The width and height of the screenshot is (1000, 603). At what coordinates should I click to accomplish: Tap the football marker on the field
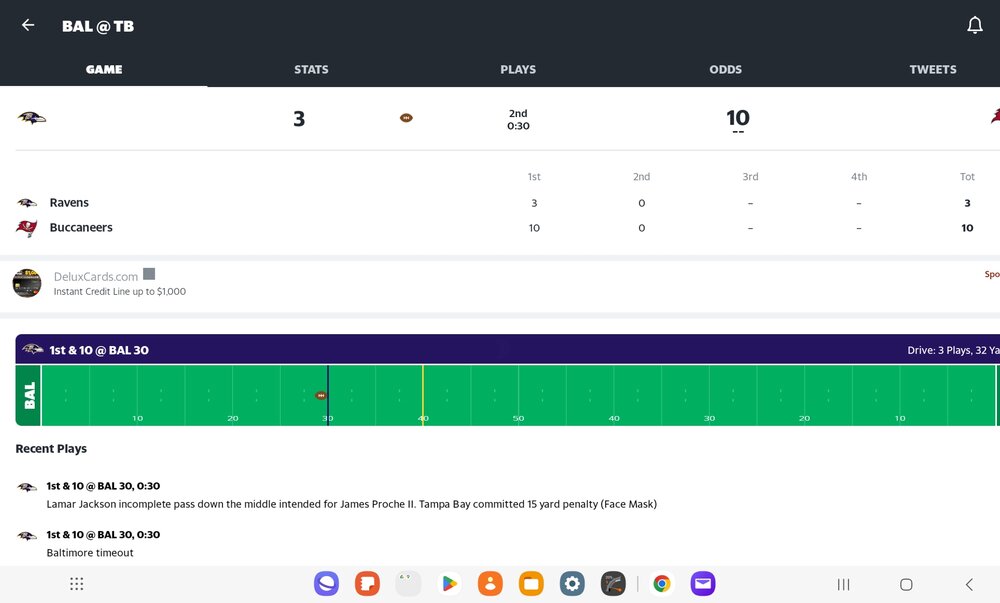321,395
